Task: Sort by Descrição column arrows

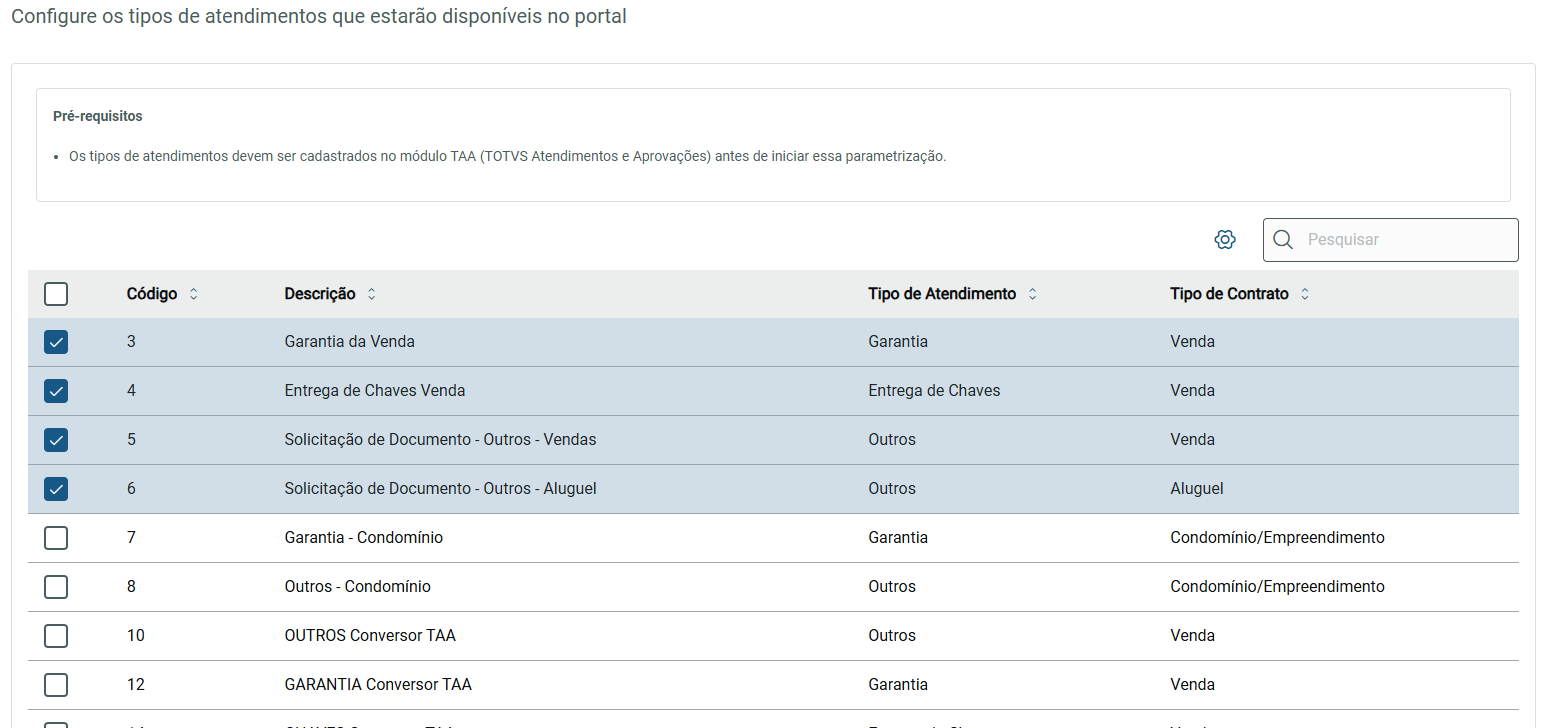Action: (372, 294)
